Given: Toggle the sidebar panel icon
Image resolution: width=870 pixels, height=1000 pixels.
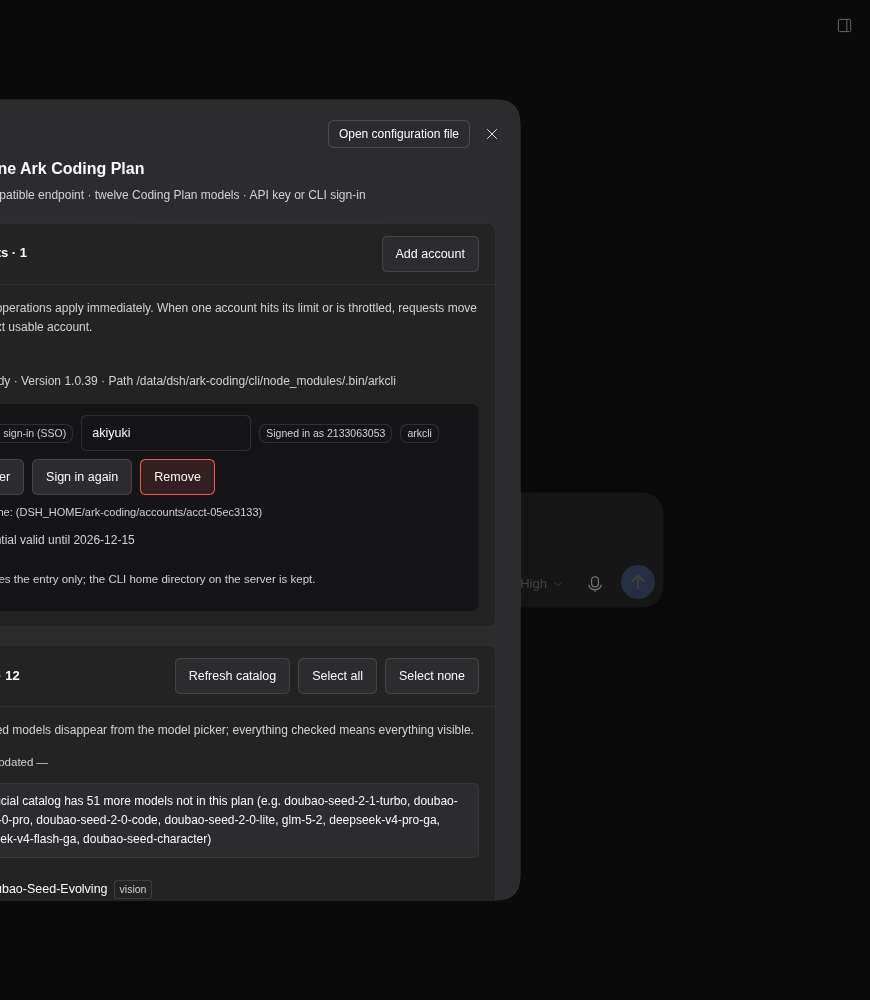Looking at the screenshot, I should point(844,26).
